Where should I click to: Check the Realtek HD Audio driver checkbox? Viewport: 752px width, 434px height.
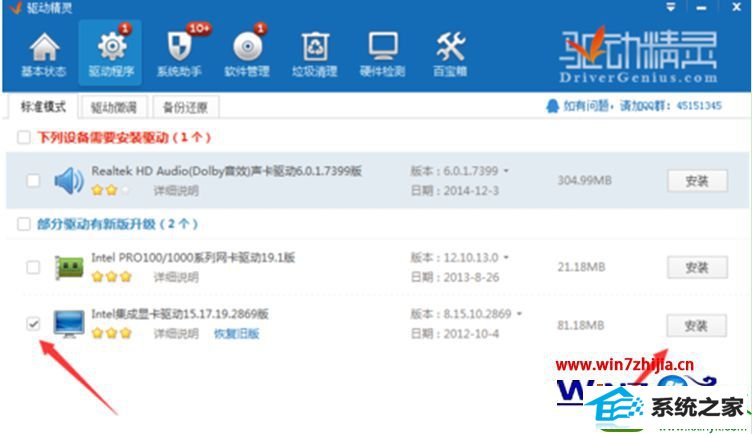click(x=33, y=181)
